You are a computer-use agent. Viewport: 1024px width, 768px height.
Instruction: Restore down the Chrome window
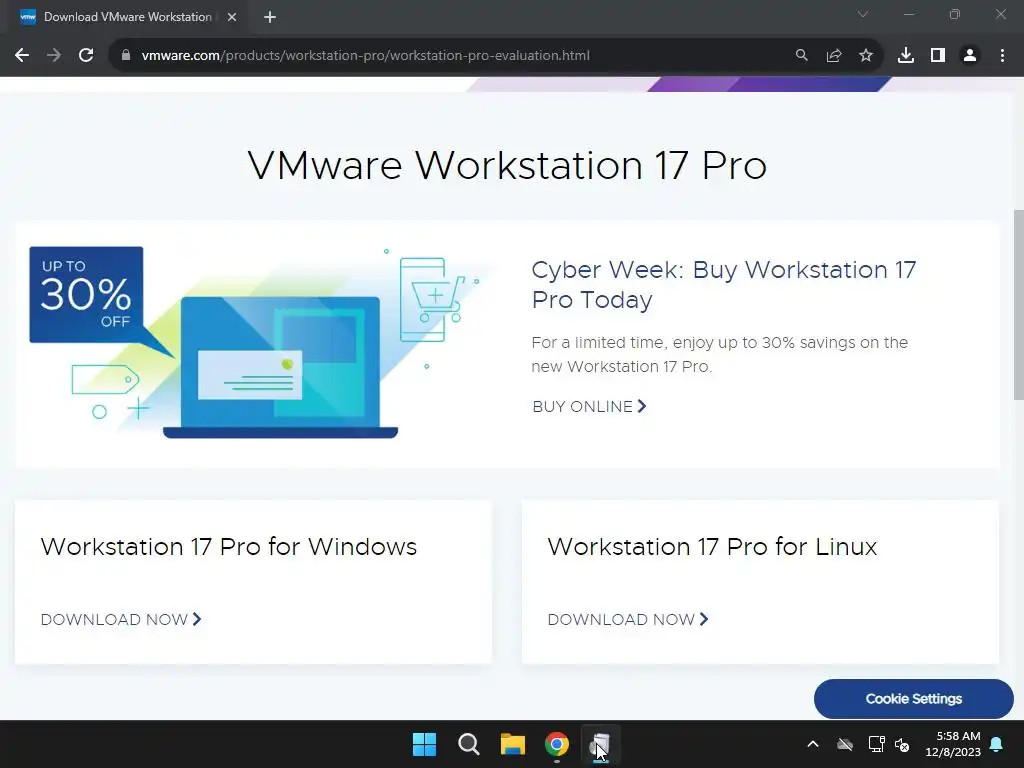[x=955, y=14]
